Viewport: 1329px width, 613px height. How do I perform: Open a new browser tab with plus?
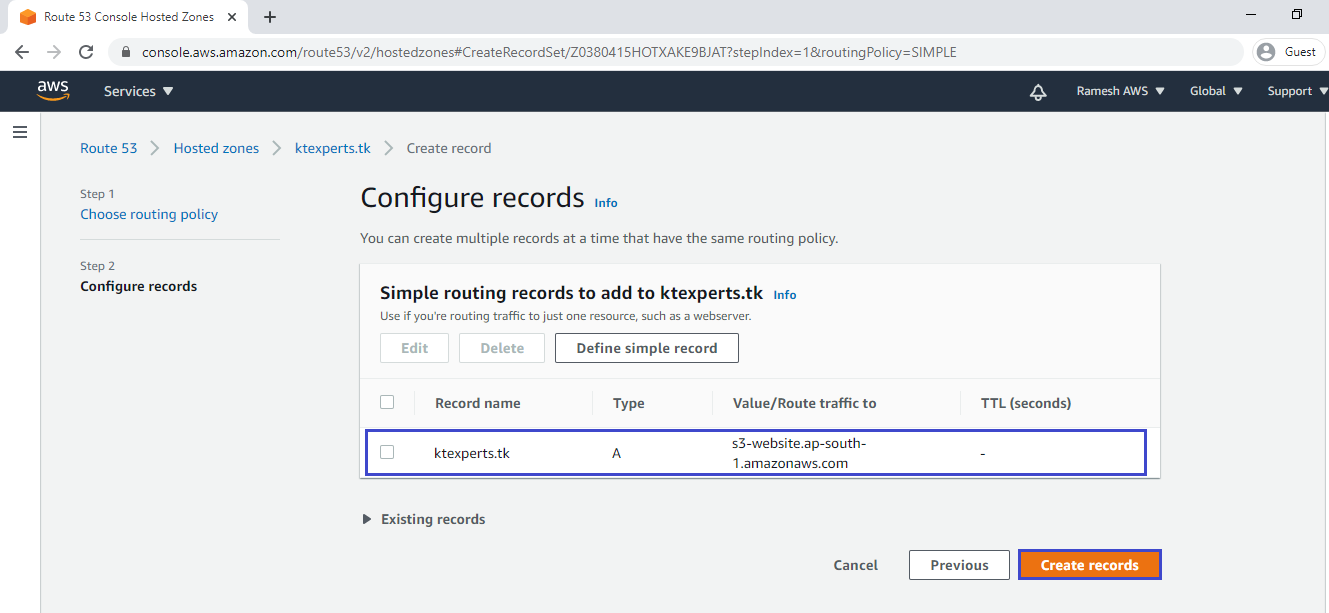(x=270, y=17)
